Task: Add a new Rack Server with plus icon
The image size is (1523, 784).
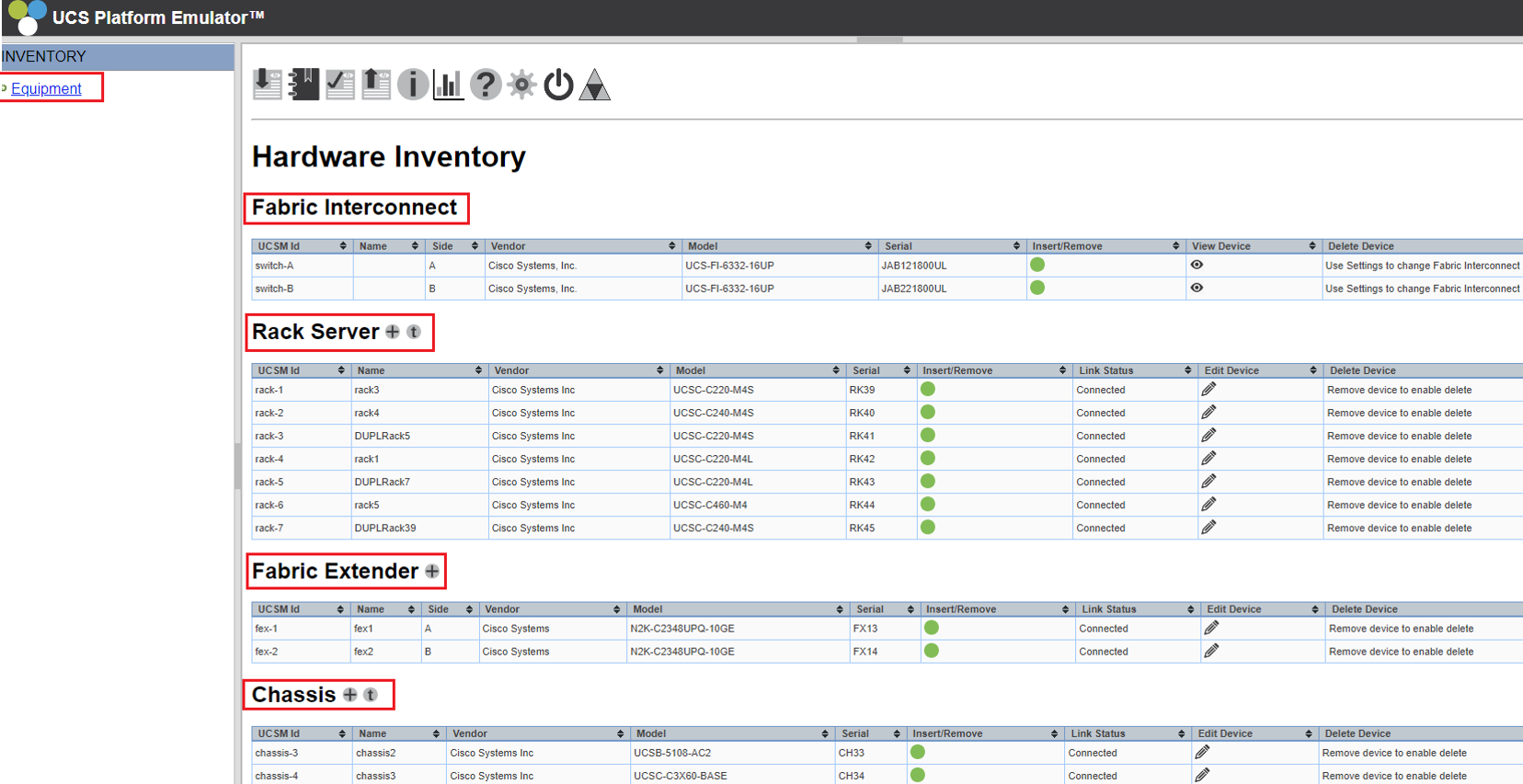Action: pos(393,332)
